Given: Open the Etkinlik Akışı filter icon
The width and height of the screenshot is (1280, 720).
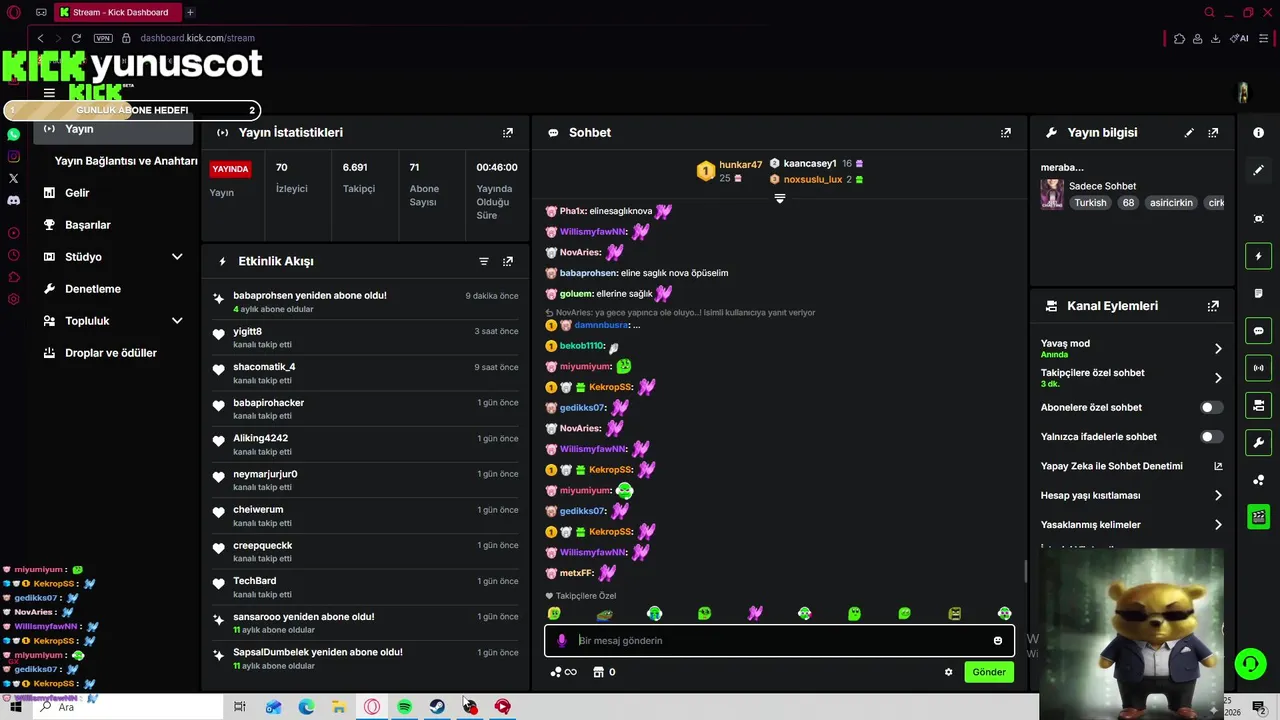Looking at the screenshot, I should (484, 261).
